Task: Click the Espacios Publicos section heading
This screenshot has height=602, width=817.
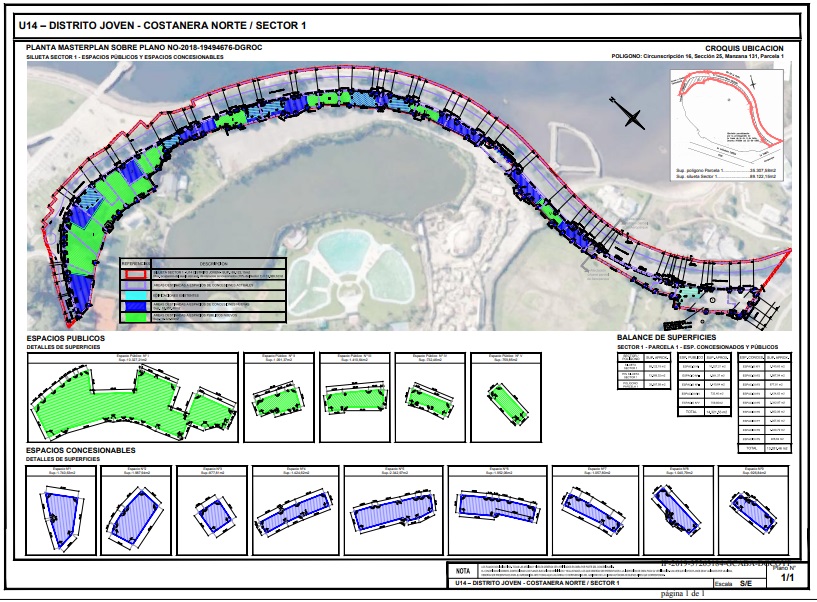Action: pos(66,338)
